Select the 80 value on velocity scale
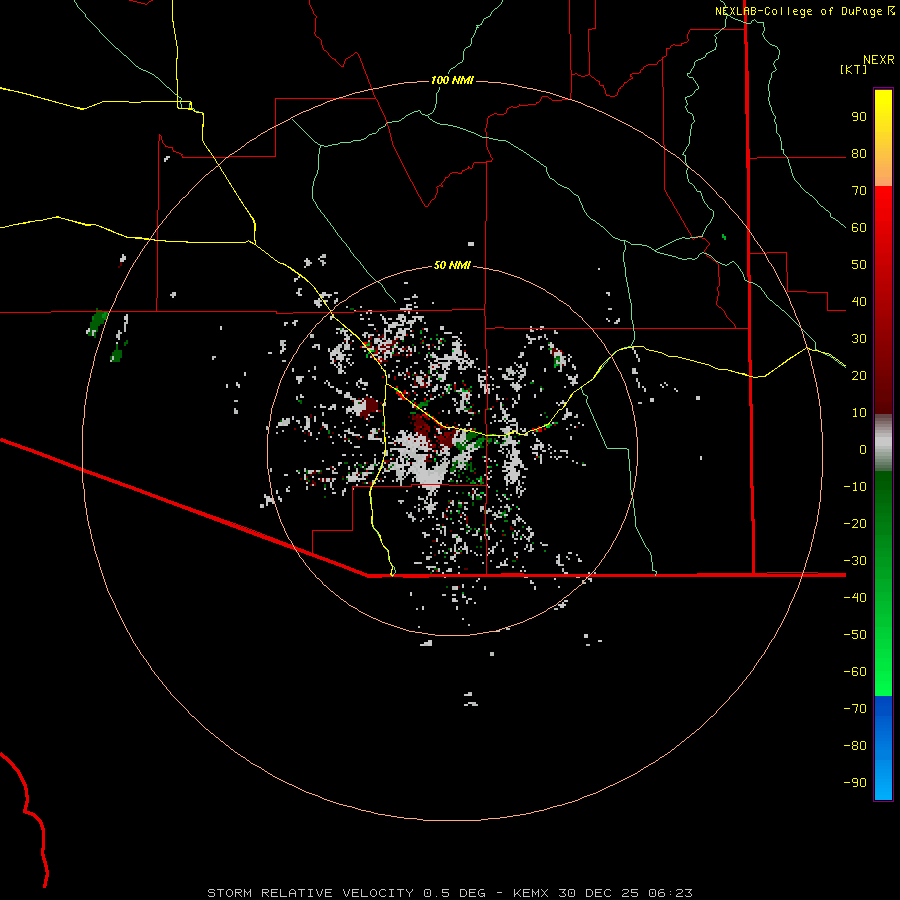 859,154
